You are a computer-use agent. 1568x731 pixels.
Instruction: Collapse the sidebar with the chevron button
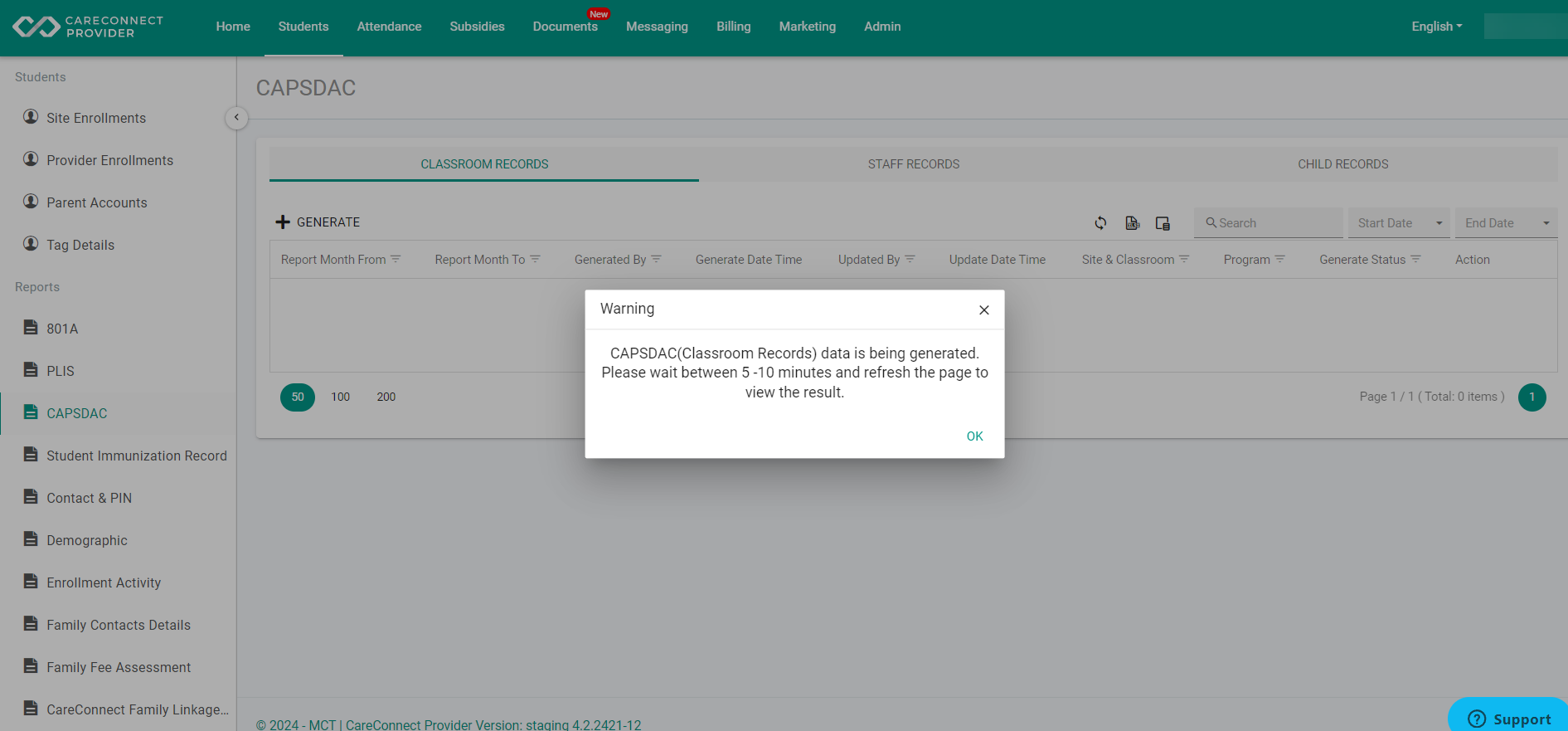(x=236, y=118)
